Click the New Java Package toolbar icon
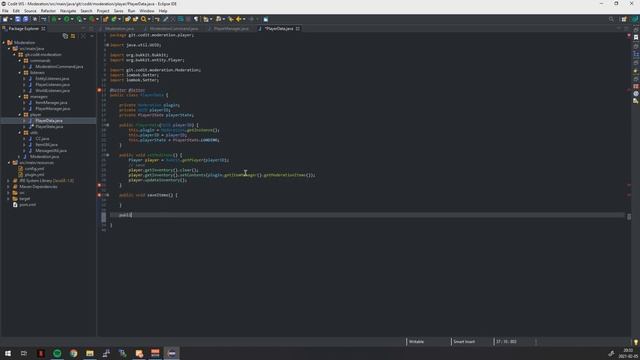 [105, 19]
